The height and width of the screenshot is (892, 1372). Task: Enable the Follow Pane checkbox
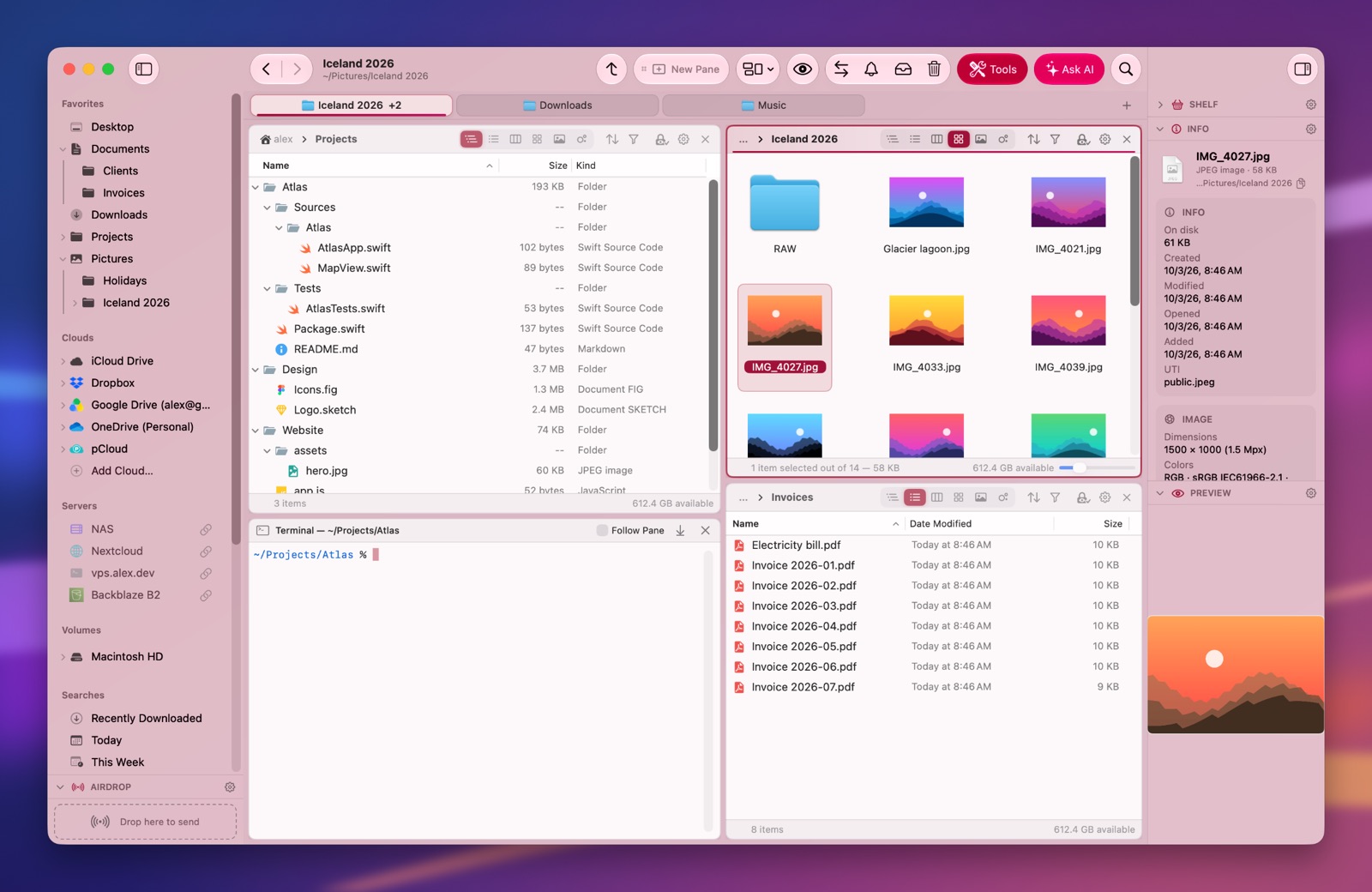(x=602, y=531)
